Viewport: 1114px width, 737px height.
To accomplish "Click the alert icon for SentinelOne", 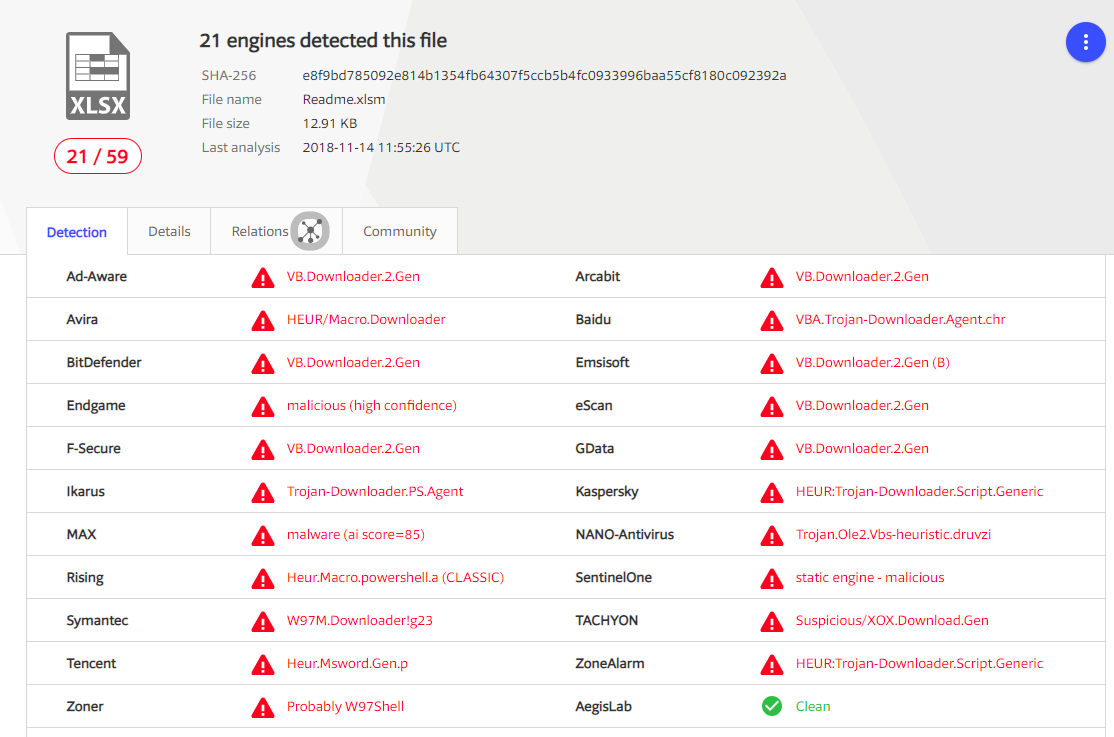I will tap(771, 578).
